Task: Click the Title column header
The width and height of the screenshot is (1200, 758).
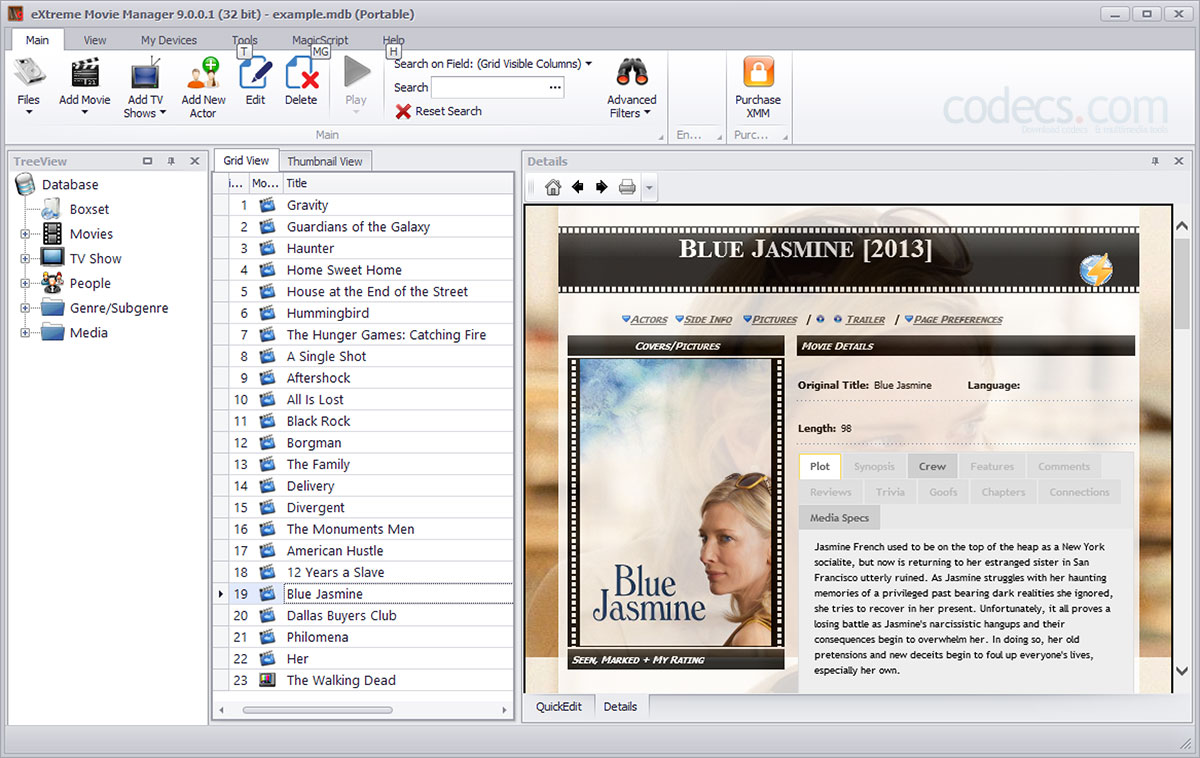Action: pos(397,183)
